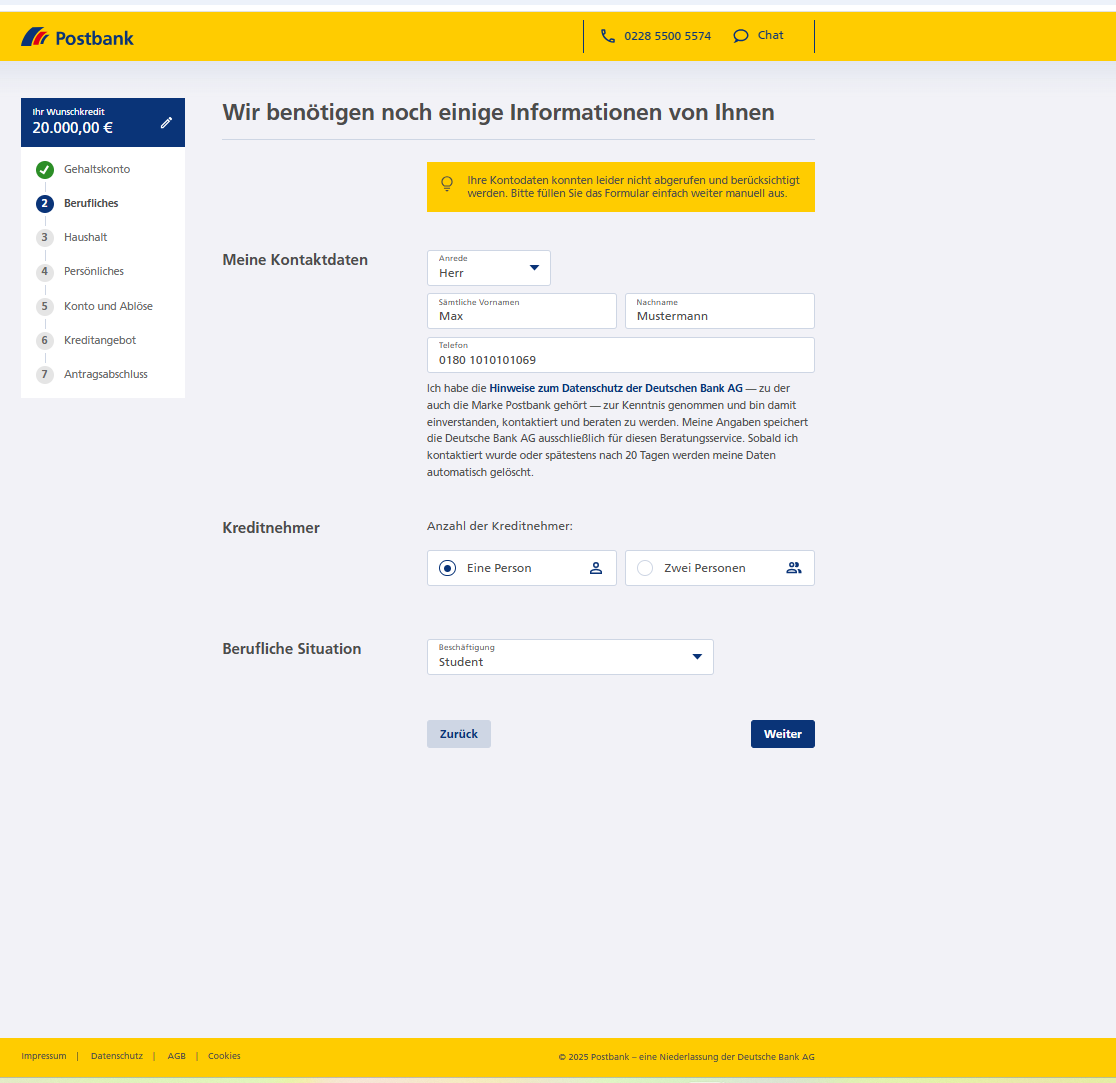Open AGB footer link
The image size is (1116, 1083).
point(177,1056)
